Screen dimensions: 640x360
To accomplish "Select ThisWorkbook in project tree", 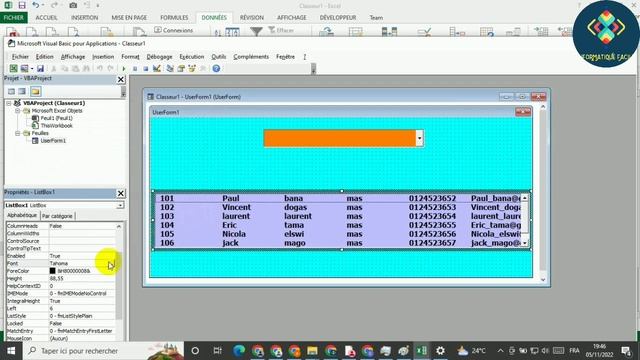I will pyautogui.click(x=56, y=126).
